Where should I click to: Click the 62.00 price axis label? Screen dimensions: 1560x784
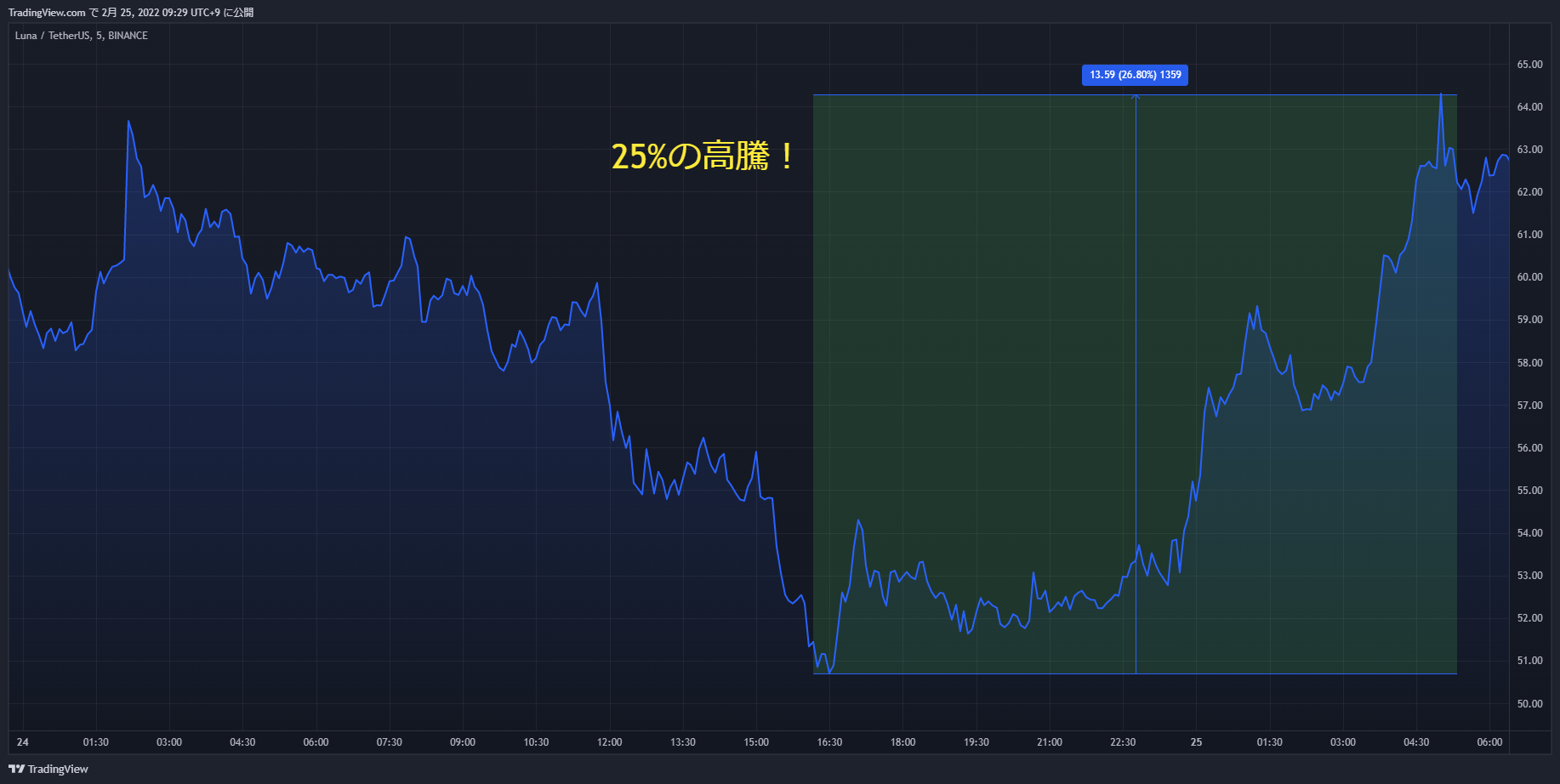(1529, 192)
